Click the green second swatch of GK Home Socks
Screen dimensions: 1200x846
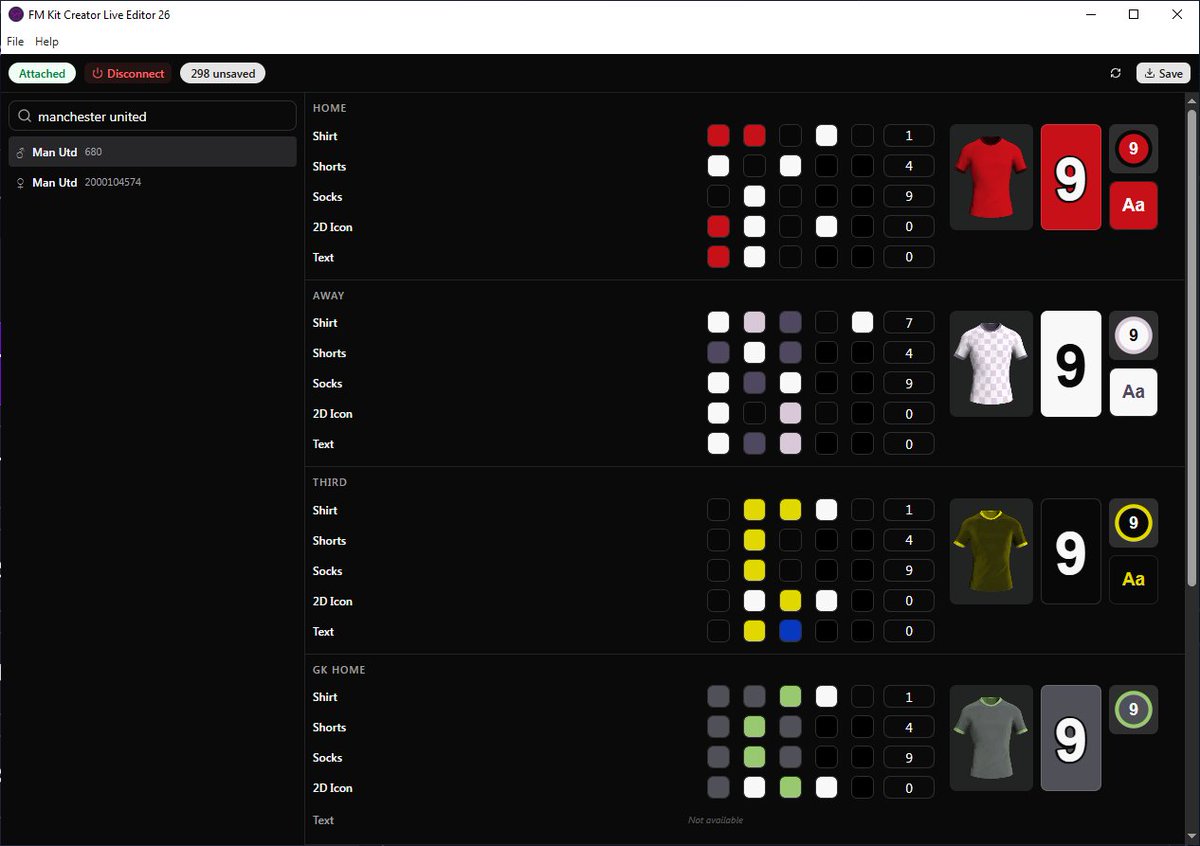(x=754, y=757)
